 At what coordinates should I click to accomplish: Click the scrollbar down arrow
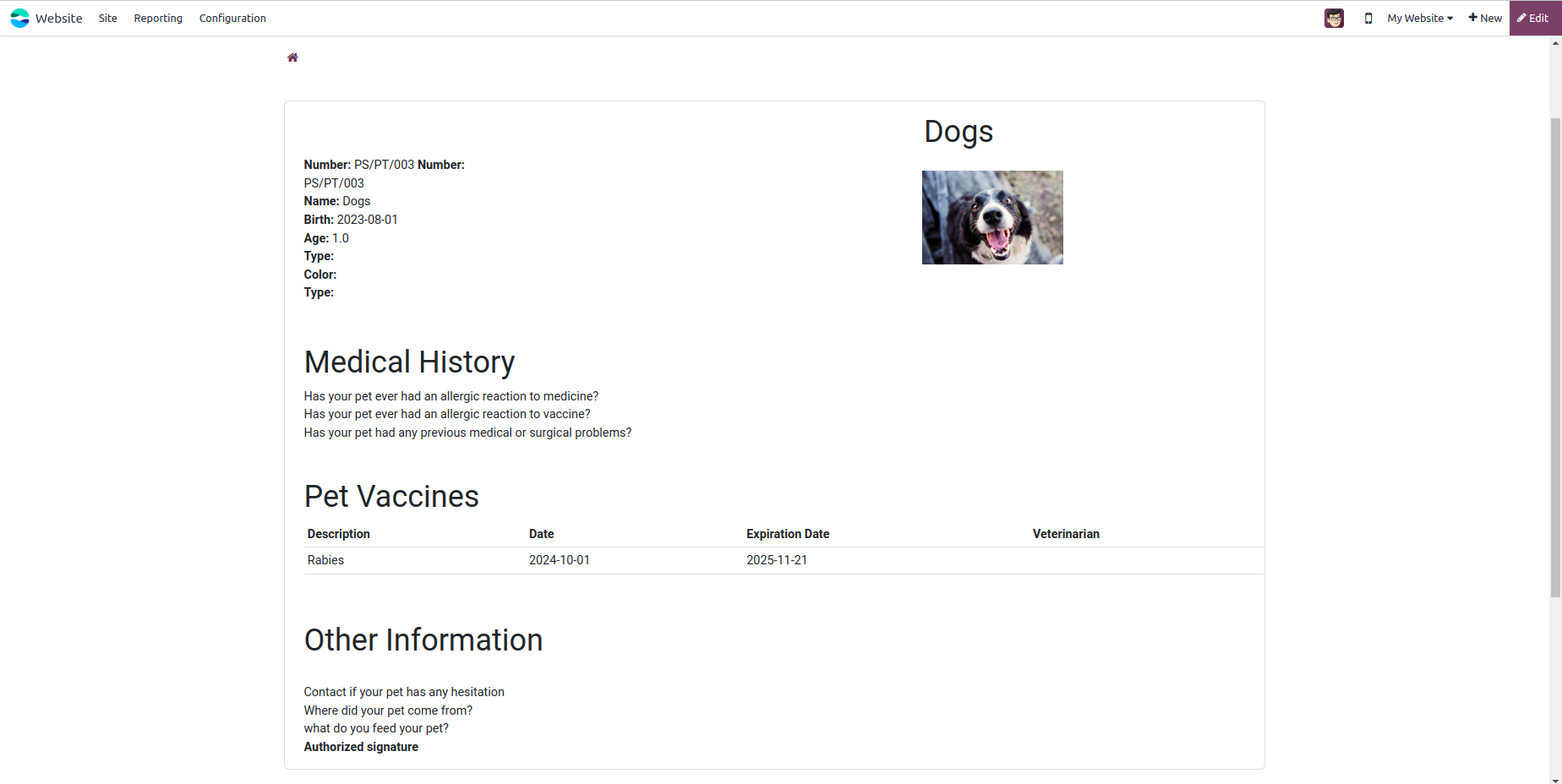[1555, 780]
